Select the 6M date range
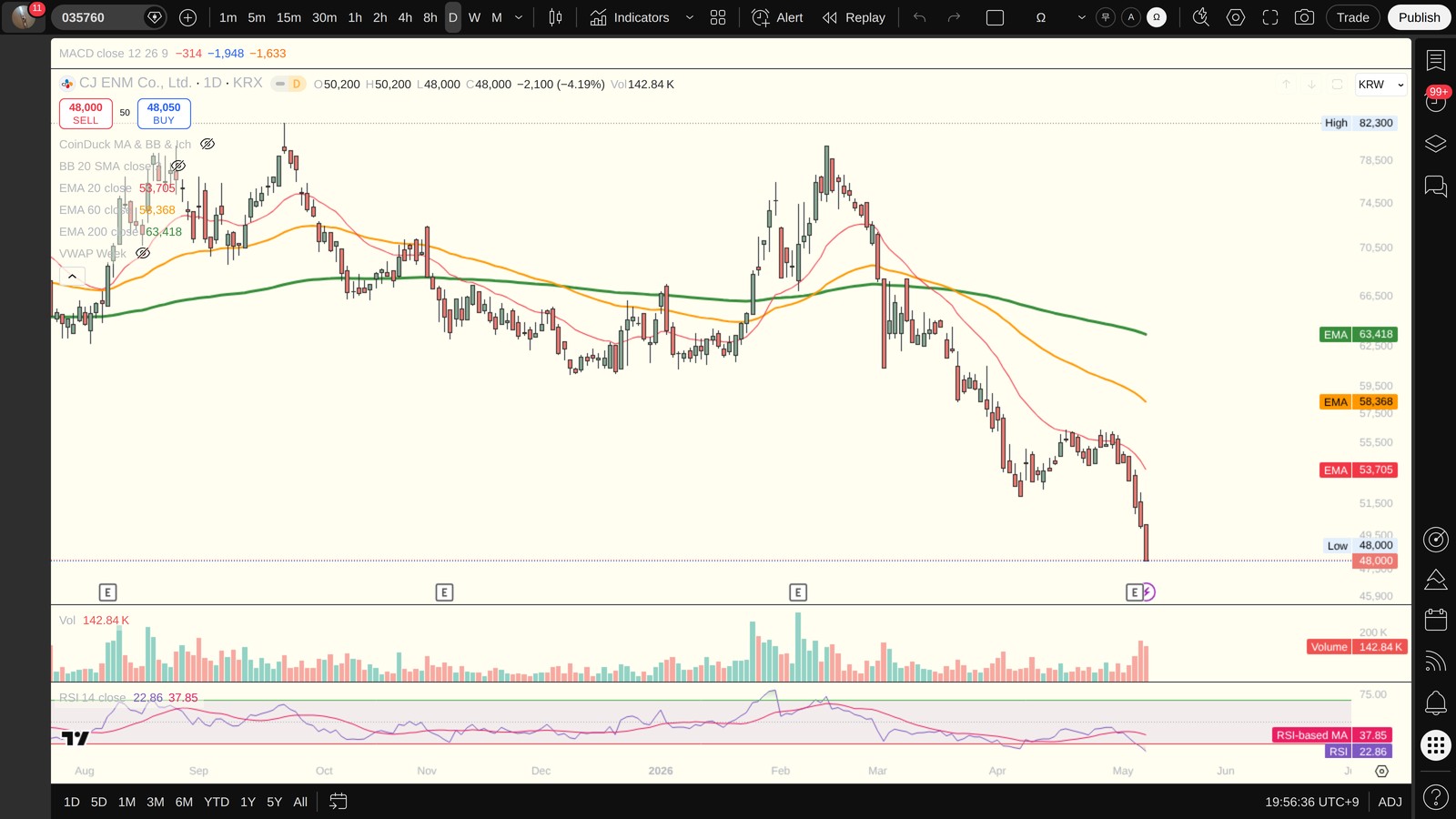 184,802
